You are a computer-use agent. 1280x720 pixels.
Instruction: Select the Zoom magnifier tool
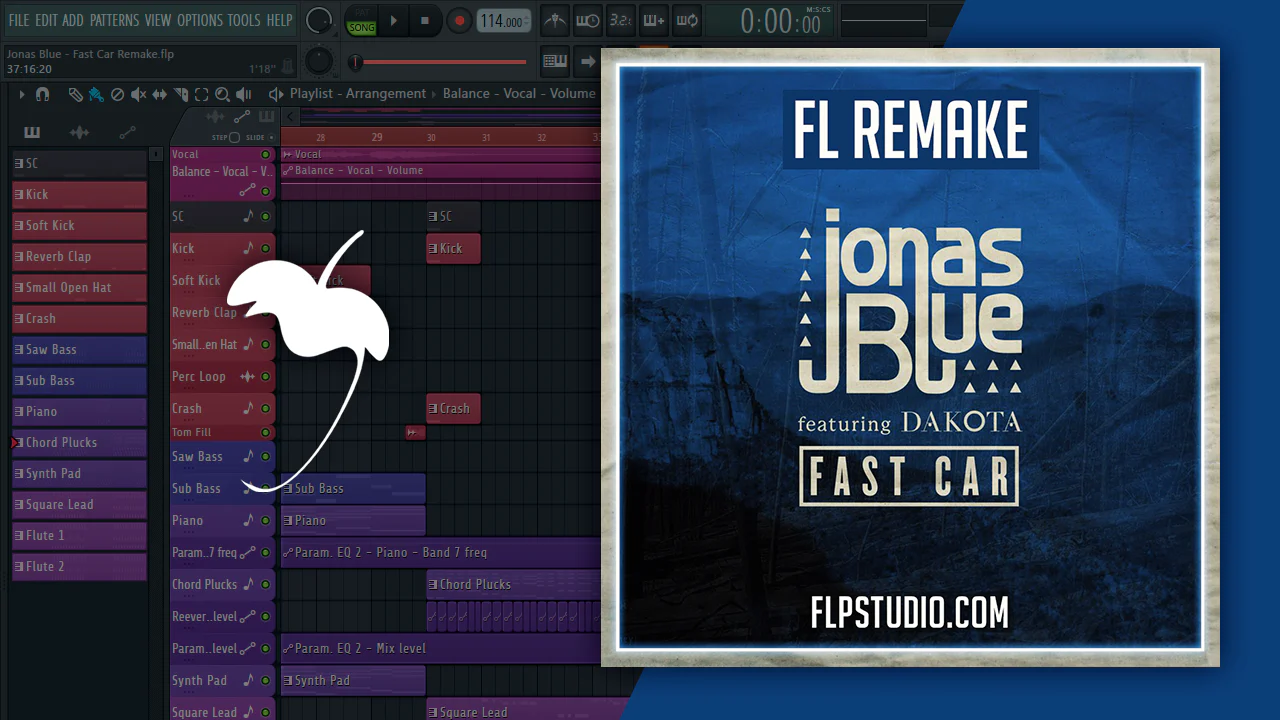pyautogui.click(x=222, y=94)
